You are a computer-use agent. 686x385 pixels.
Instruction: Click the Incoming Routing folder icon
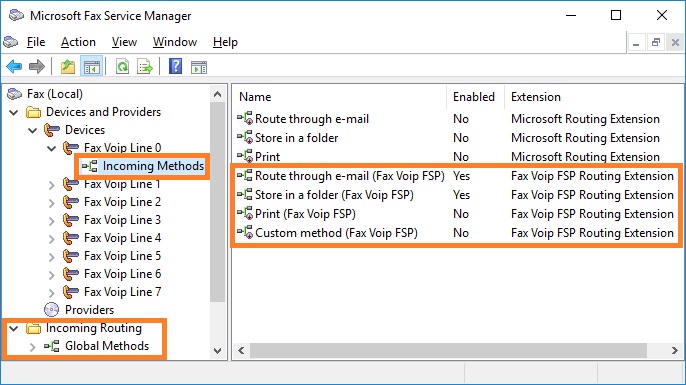coord(33,328)
